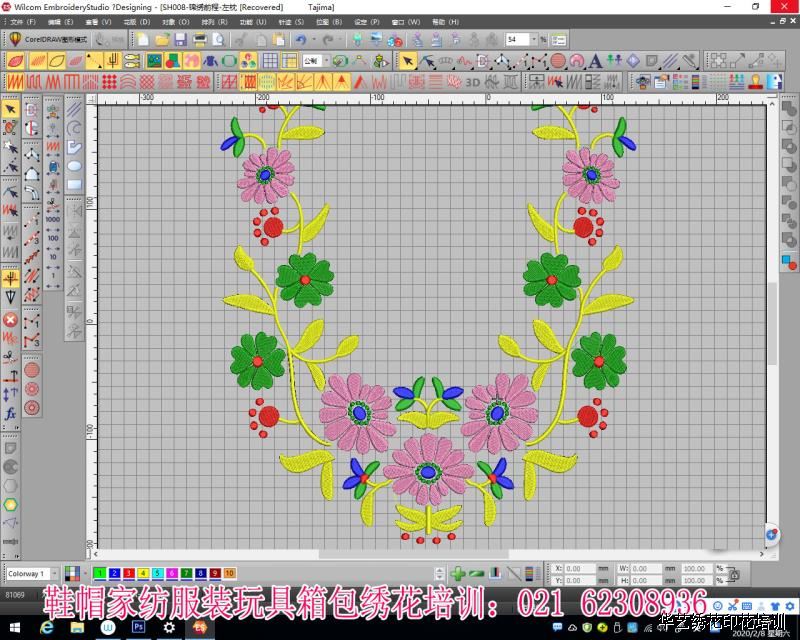Pick thread color 6 magenta swatch
Viewport: 800px width, 640px height.
point(172,573)
